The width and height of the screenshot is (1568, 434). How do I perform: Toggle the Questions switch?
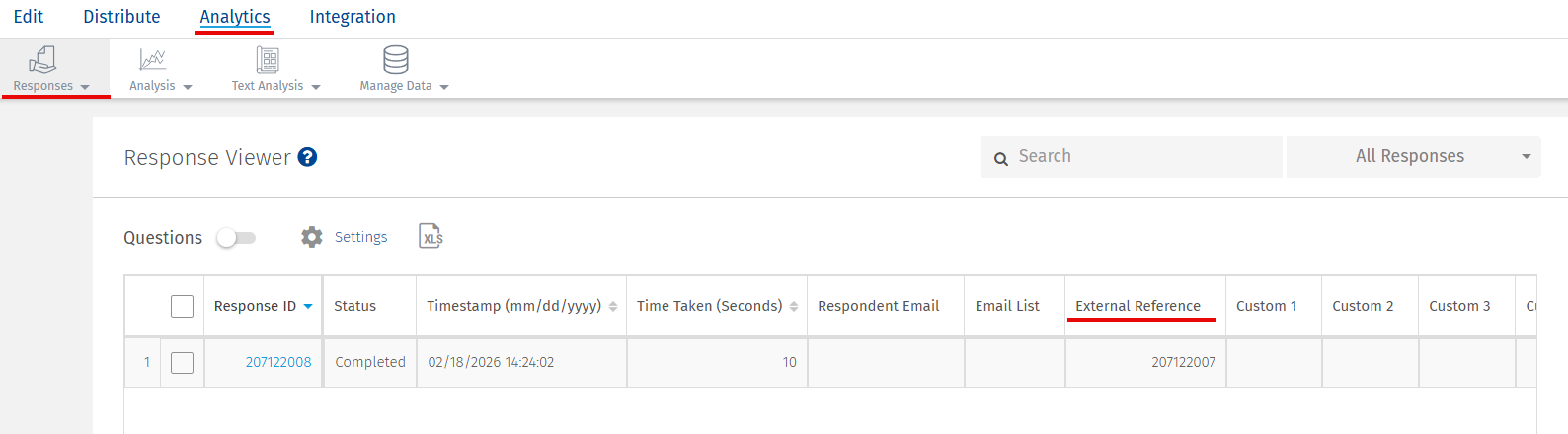click(x=237, y=238)
